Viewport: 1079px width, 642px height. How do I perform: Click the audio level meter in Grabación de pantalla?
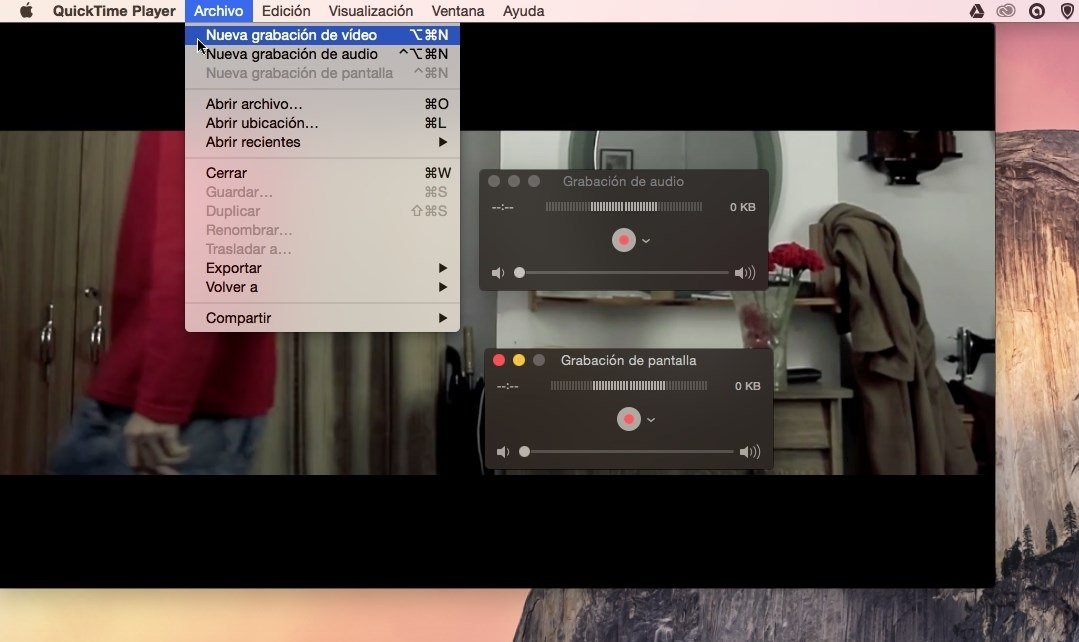629,385
